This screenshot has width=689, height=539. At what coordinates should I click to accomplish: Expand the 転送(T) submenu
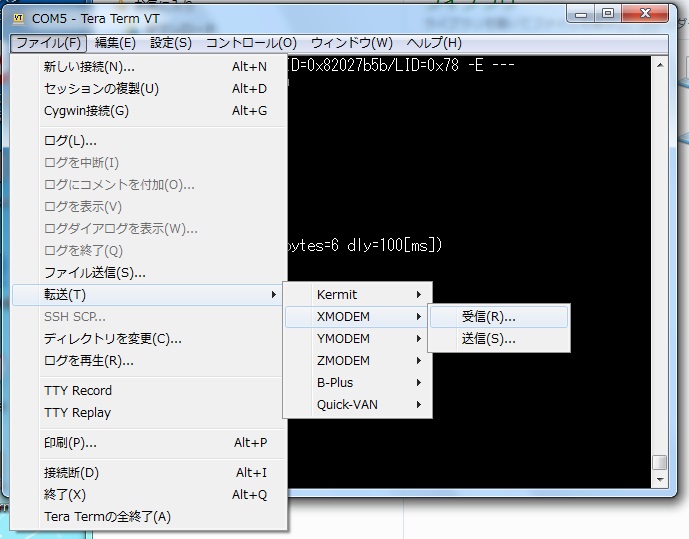(147, 295)
